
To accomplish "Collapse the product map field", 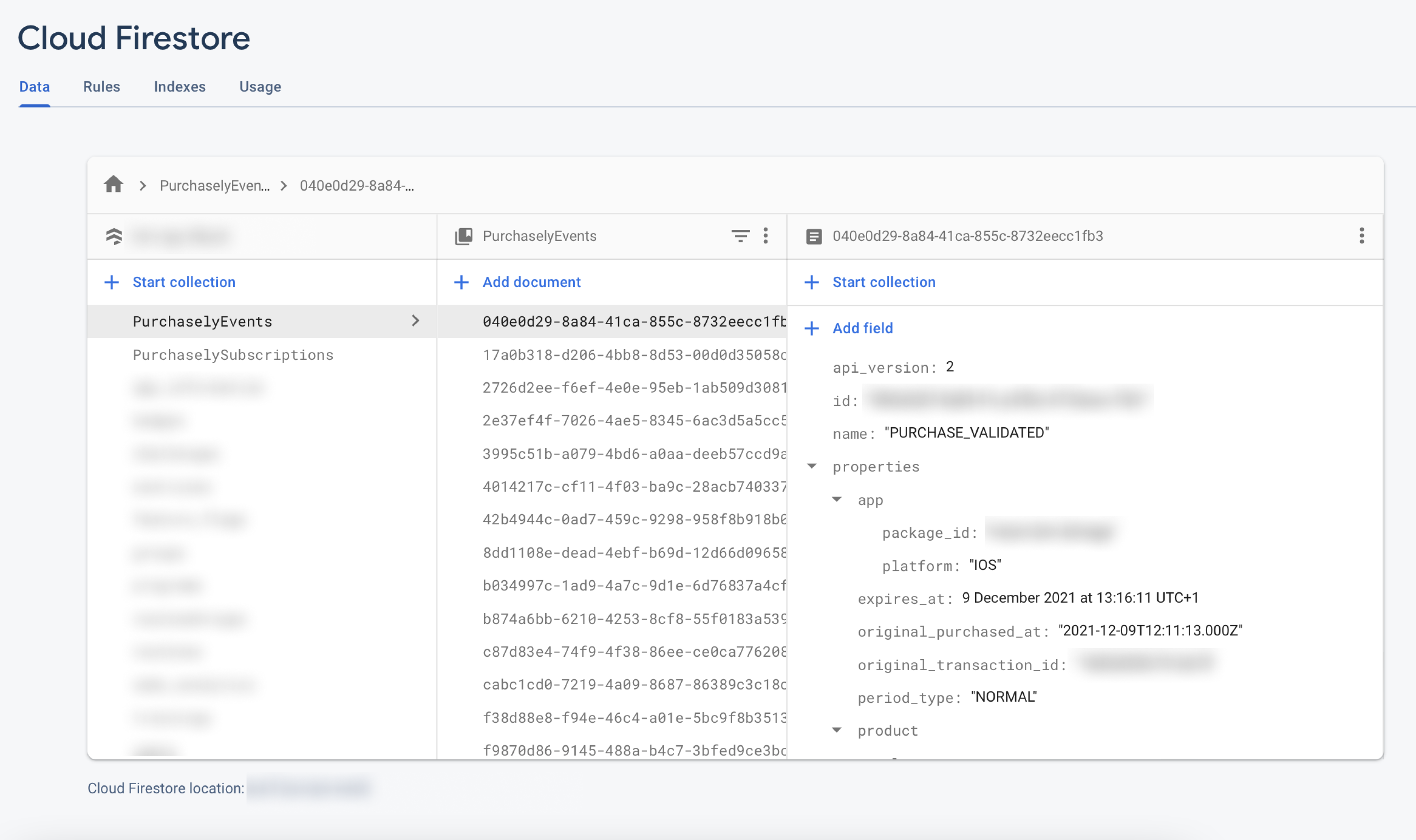I will 836,730.
